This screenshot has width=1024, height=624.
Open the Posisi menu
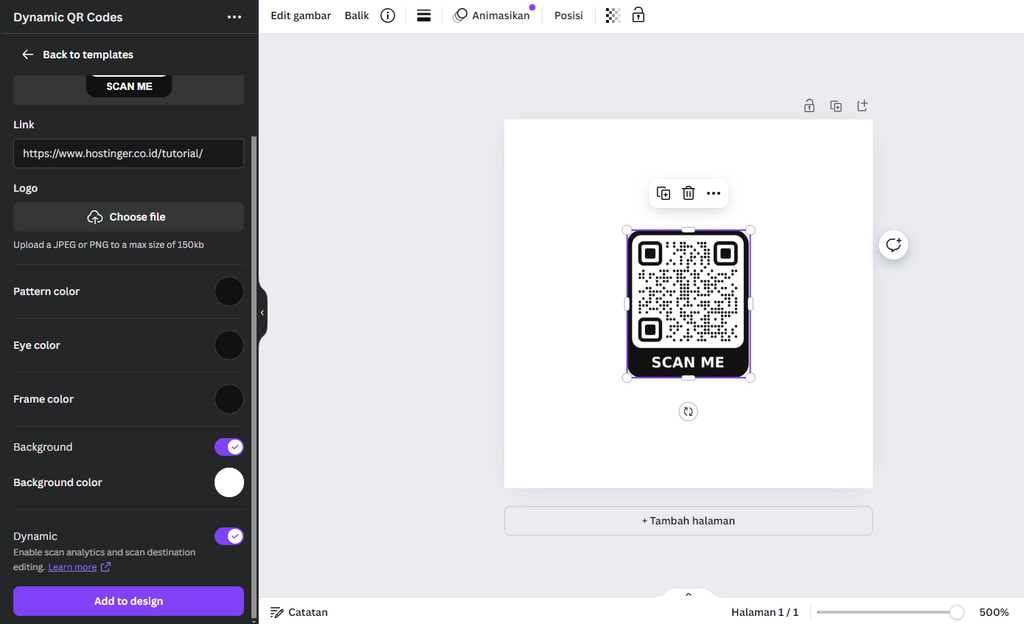click(x=567, y=15)
